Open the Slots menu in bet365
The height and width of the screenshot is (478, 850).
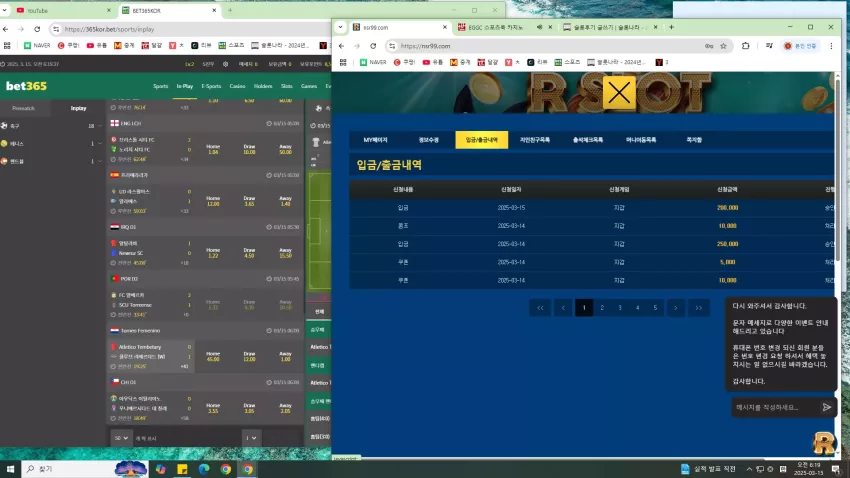(287, 86)
